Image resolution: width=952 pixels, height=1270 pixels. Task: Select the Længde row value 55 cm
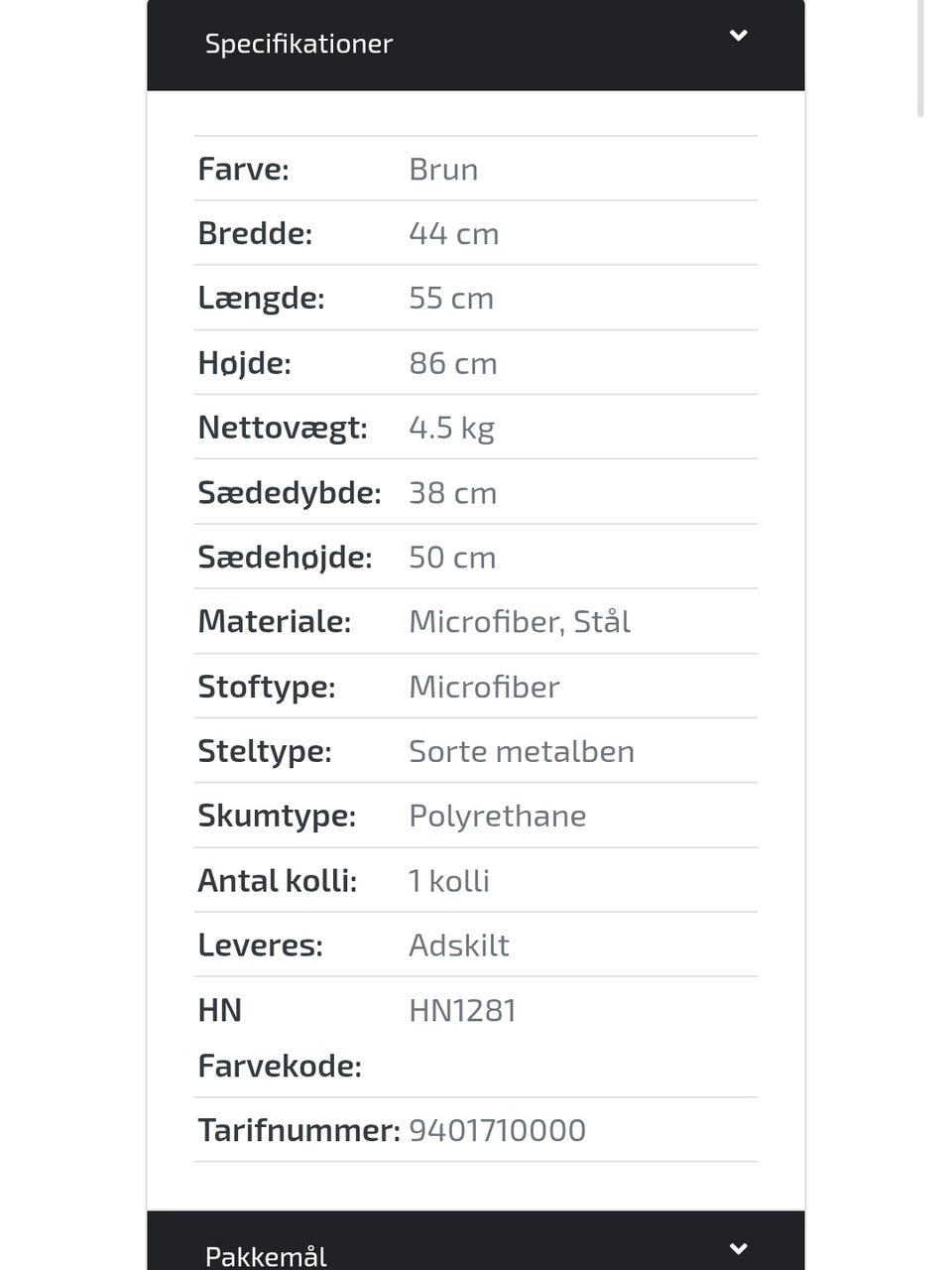[451, 299]
